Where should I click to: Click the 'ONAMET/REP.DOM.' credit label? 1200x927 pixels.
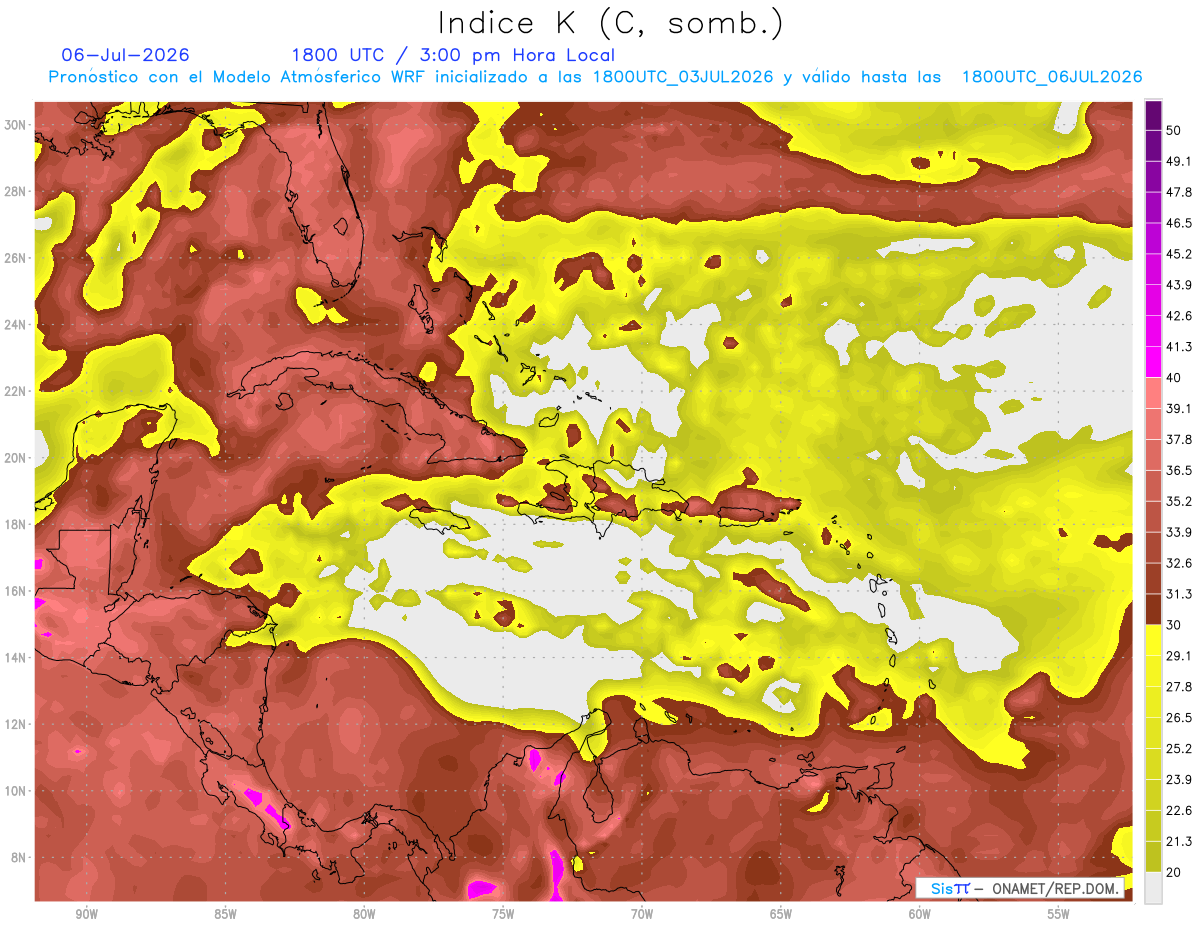coord(1055,888)
